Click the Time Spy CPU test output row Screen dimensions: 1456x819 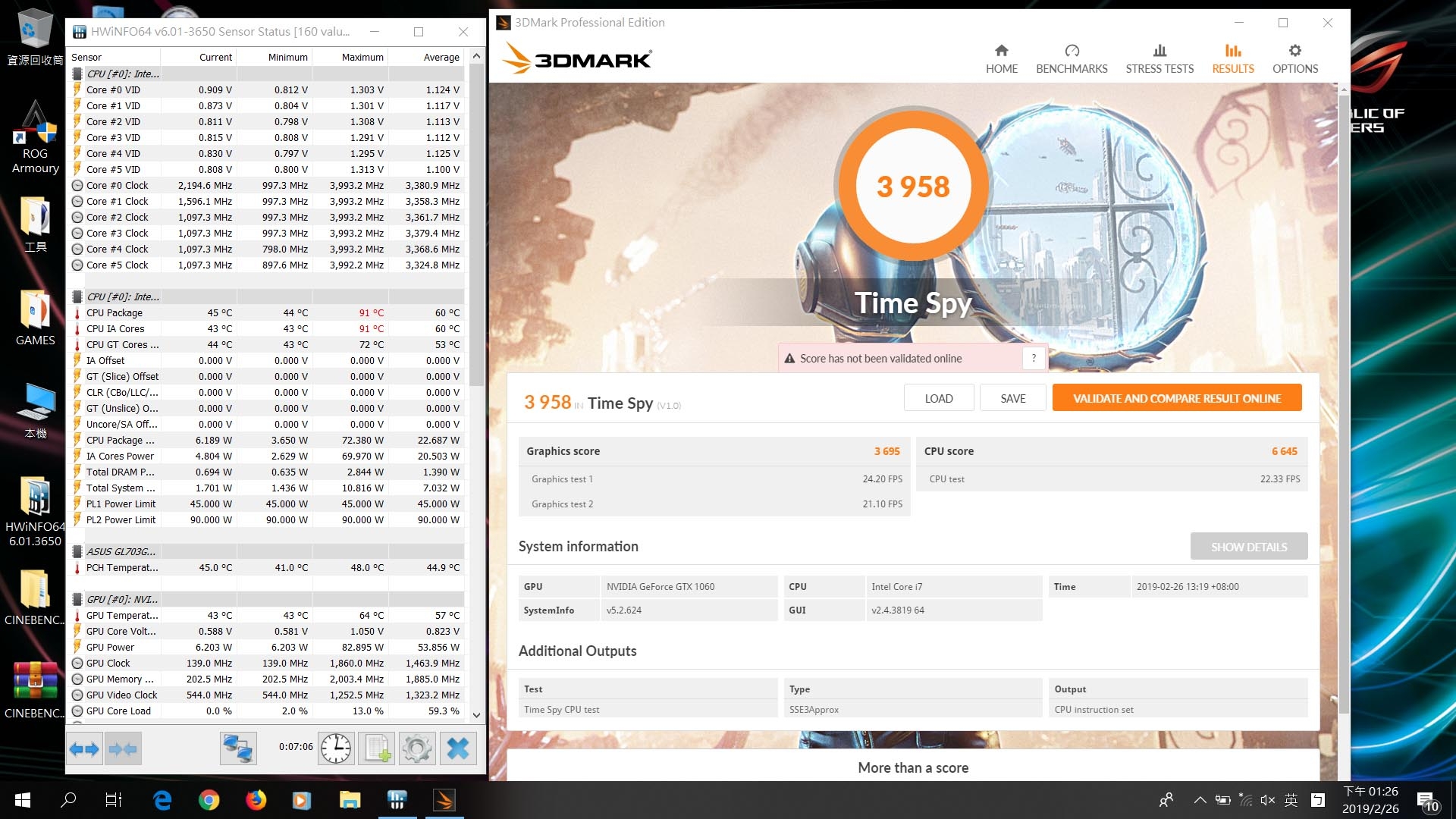tap(914, 710)
